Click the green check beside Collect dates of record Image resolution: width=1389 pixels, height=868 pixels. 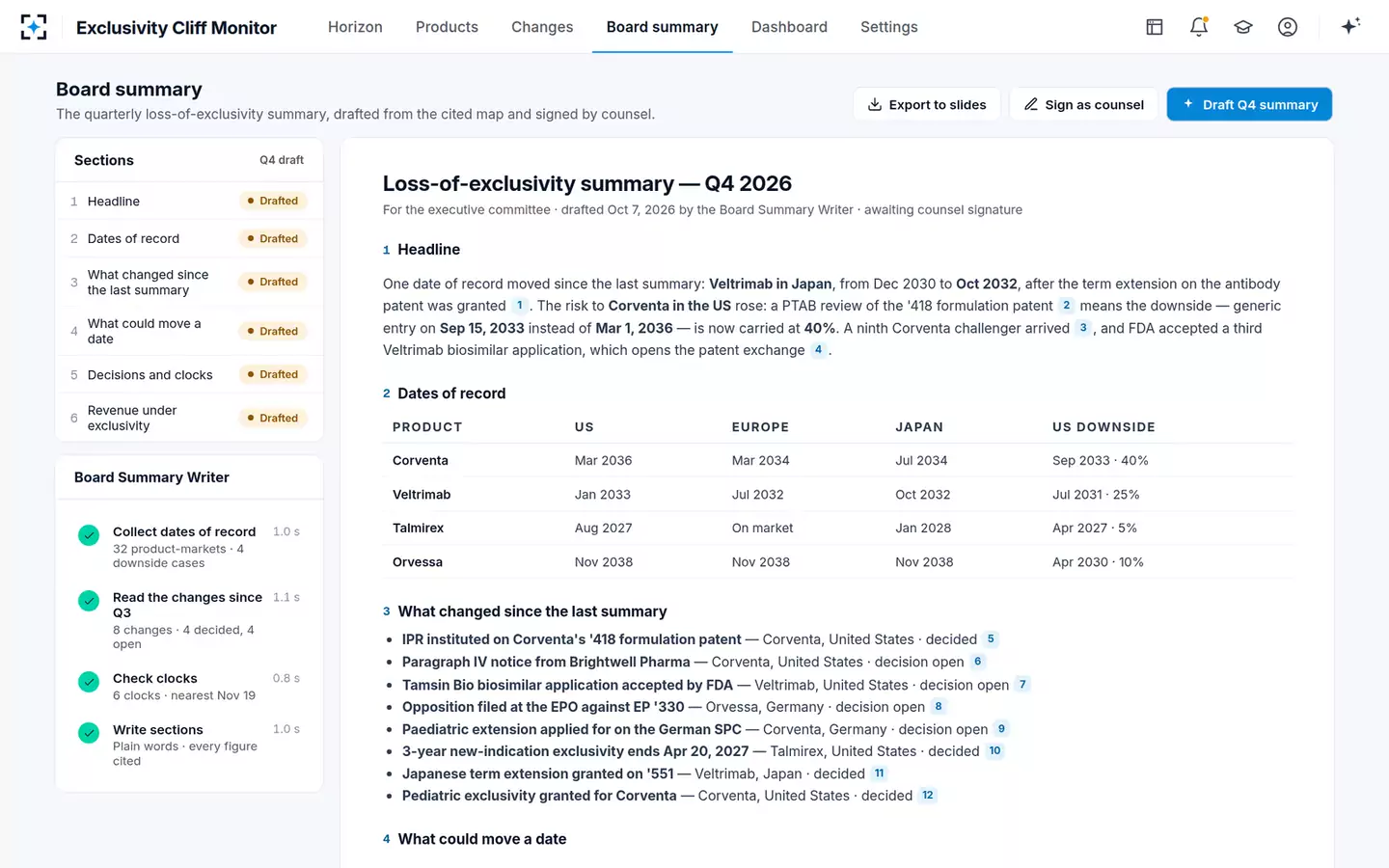tap(89, 535)
